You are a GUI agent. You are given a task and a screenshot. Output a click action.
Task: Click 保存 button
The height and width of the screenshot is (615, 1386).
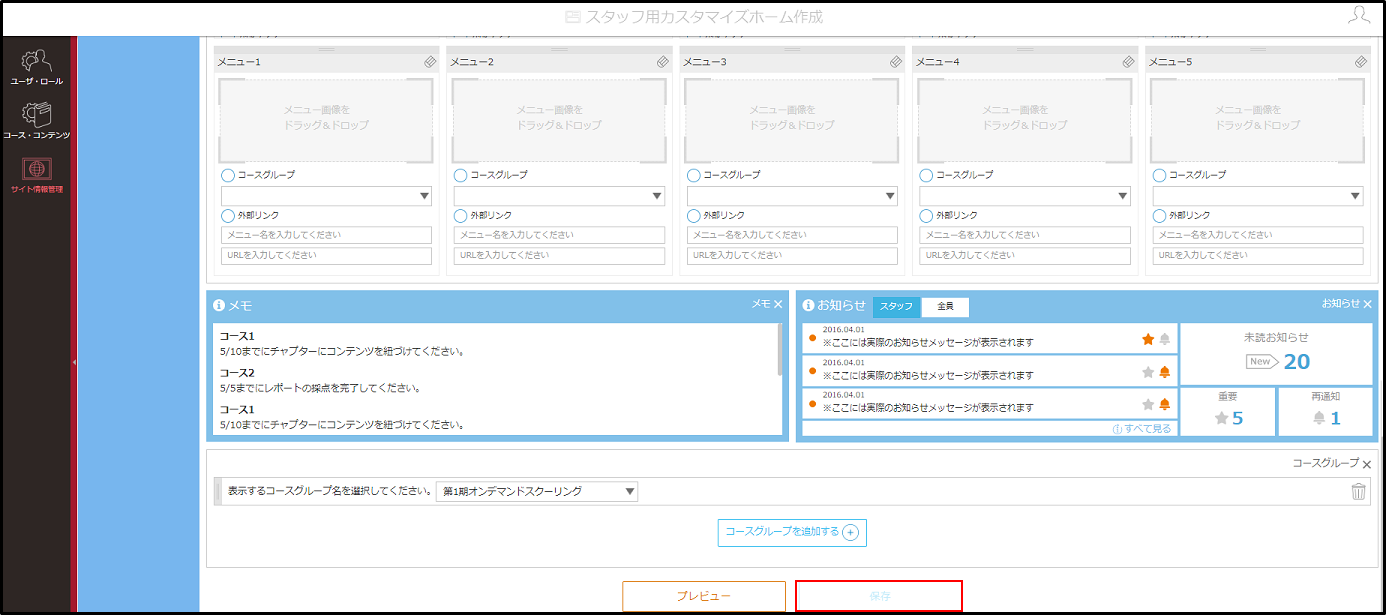coord(879,596)
